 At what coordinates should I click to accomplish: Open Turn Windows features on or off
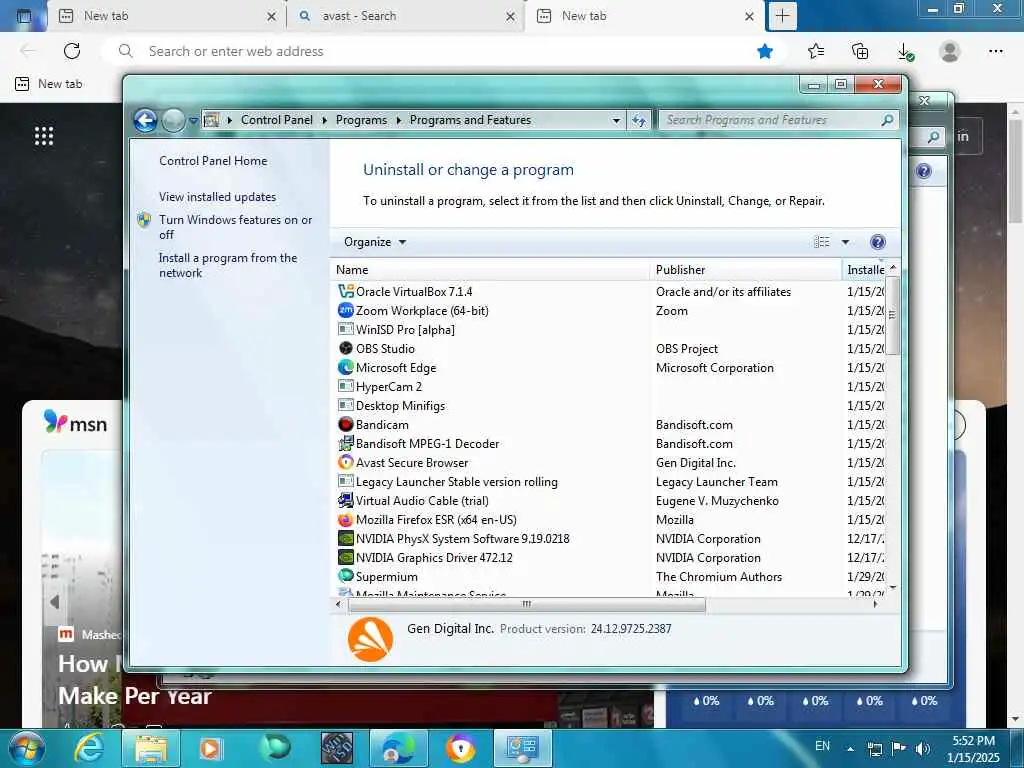click(x=235, y=227)
